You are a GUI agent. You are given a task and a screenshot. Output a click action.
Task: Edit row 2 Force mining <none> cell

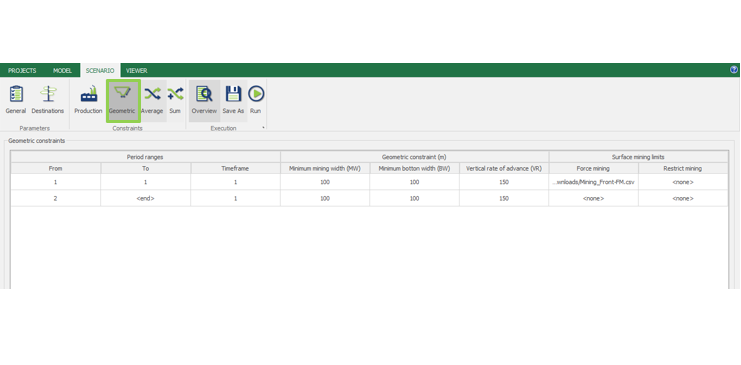tap(594, 199)
